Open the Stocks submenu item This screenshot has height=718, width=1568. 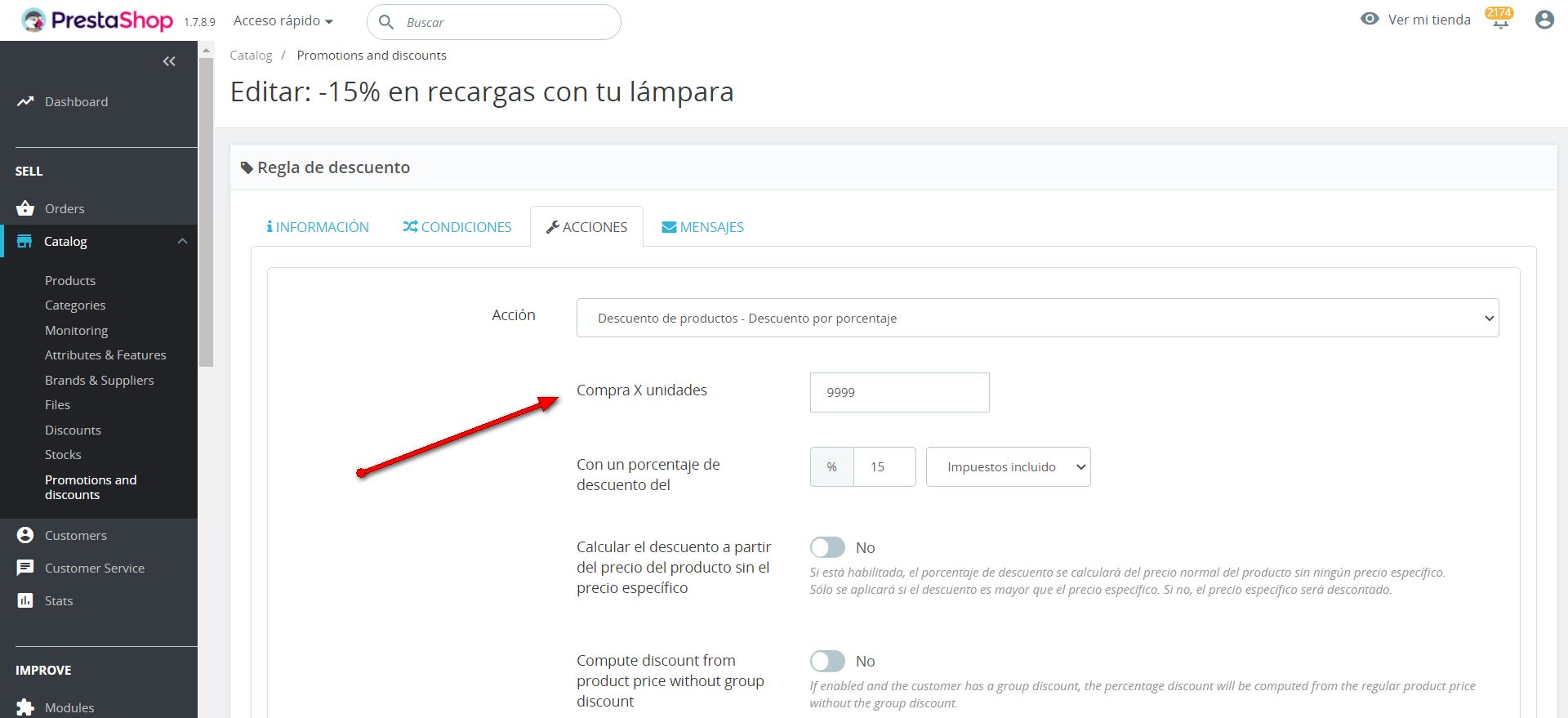point(63,454)
